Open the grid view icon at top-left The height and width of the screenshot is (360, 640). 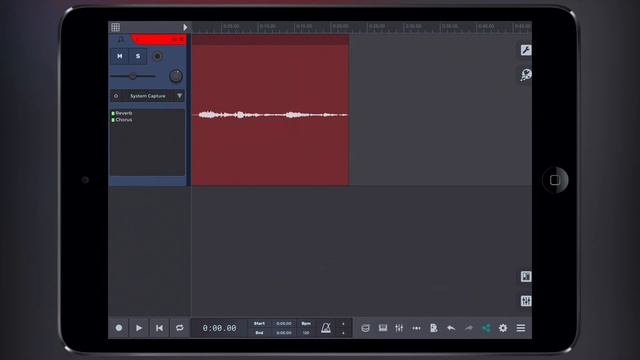pos(116,27)
